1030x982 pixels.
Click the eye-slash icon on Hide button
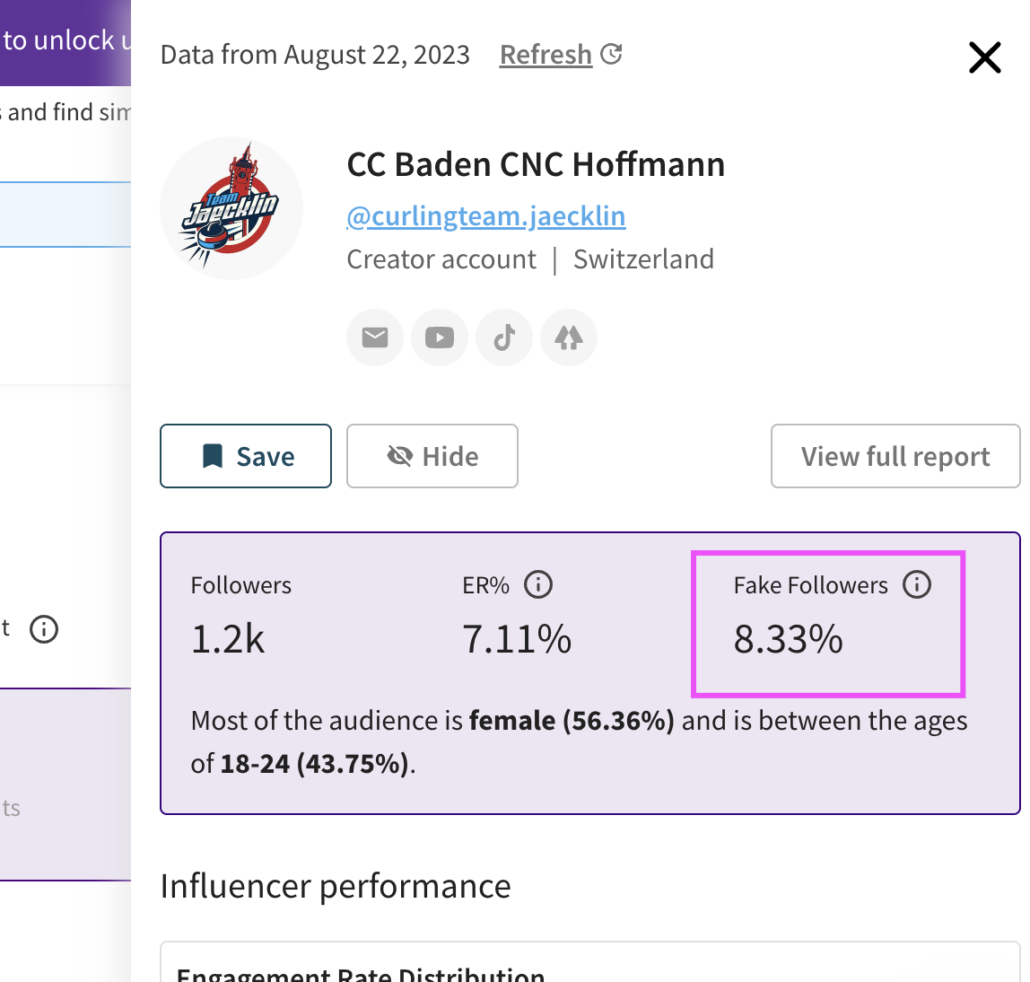[399, 455]
